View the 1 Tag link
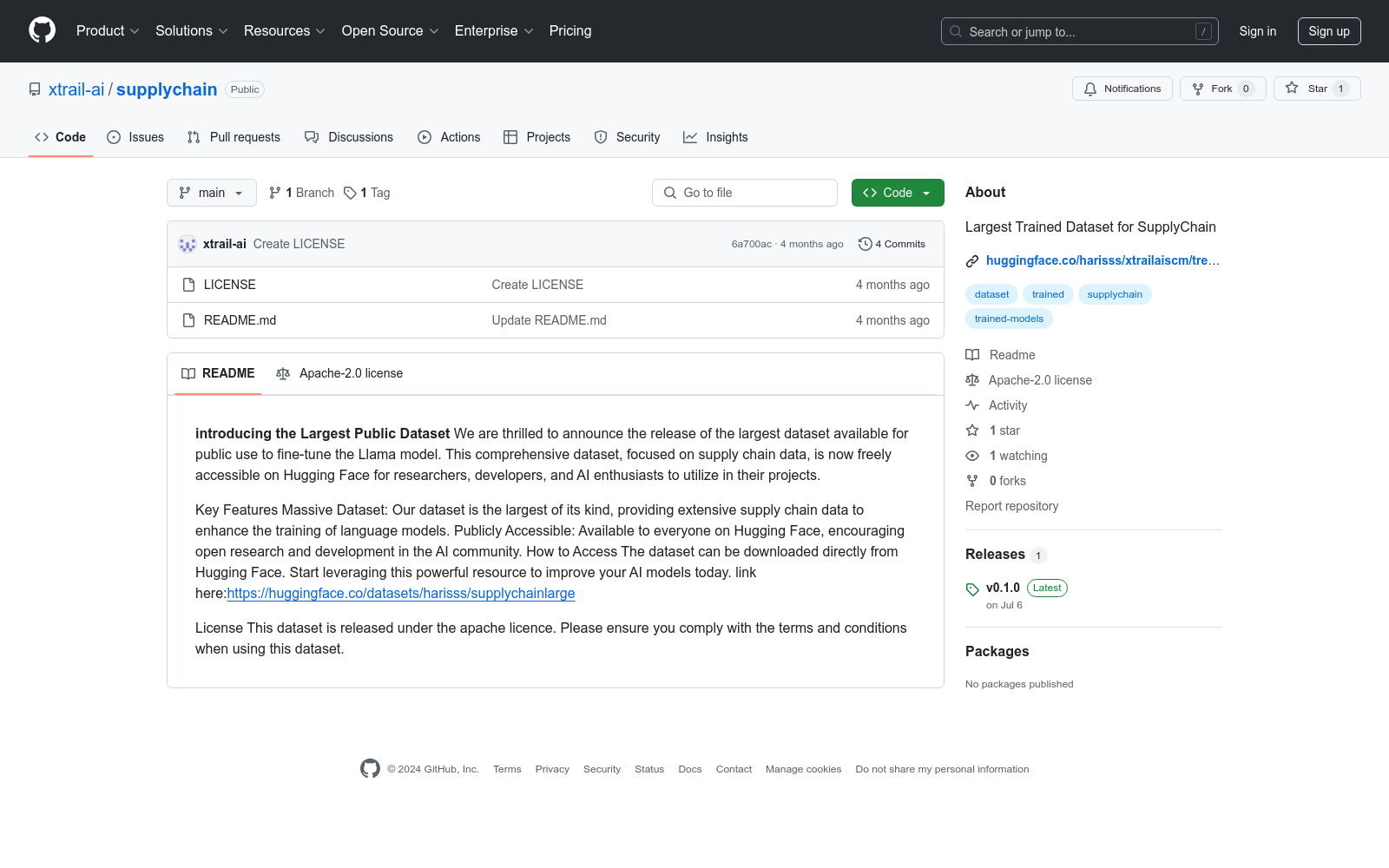 tap(367, 193)
